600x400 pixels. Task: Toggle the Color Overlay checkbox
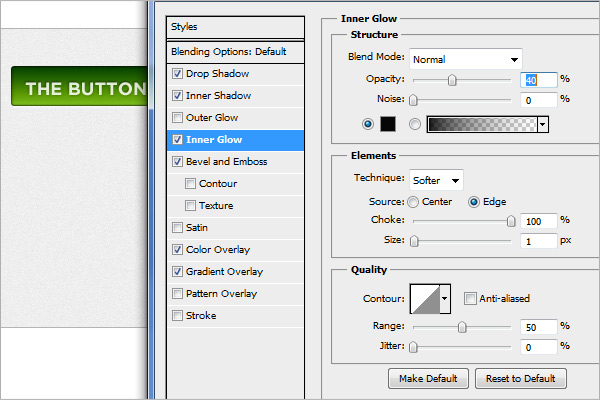coord(177,250)
